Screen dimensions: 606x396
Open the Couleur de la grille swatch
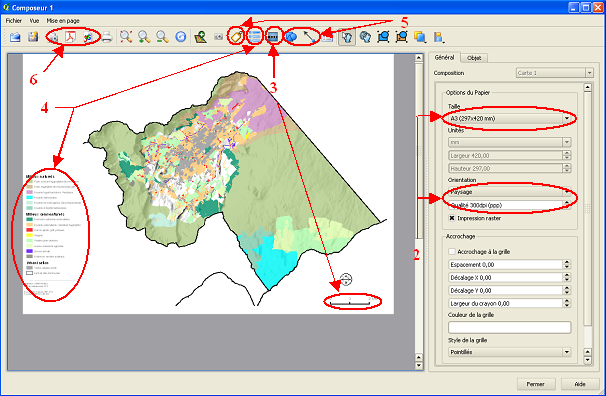point(509,327)
